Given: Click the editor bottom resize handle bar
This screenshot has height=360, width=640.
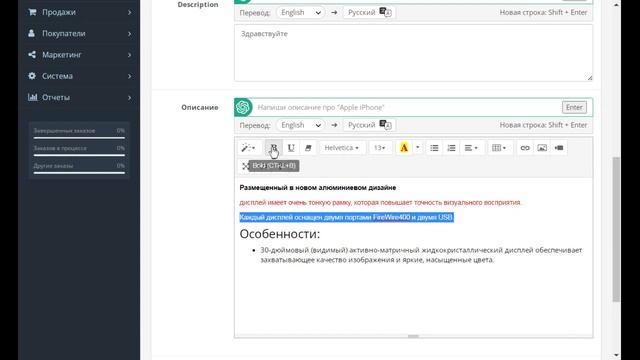Looking at the screenshot, I should [413, 336].
